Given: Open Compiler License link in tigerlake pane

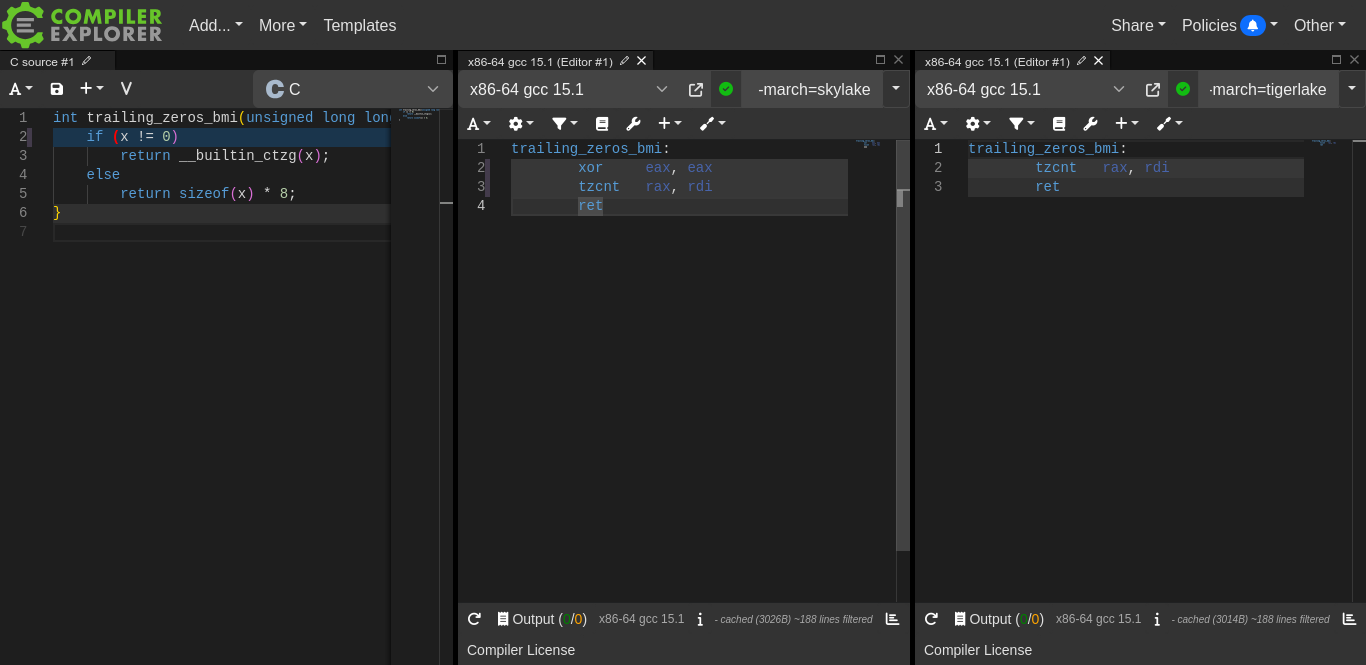Looking at the screenshot, I should (x=978, y=650).
